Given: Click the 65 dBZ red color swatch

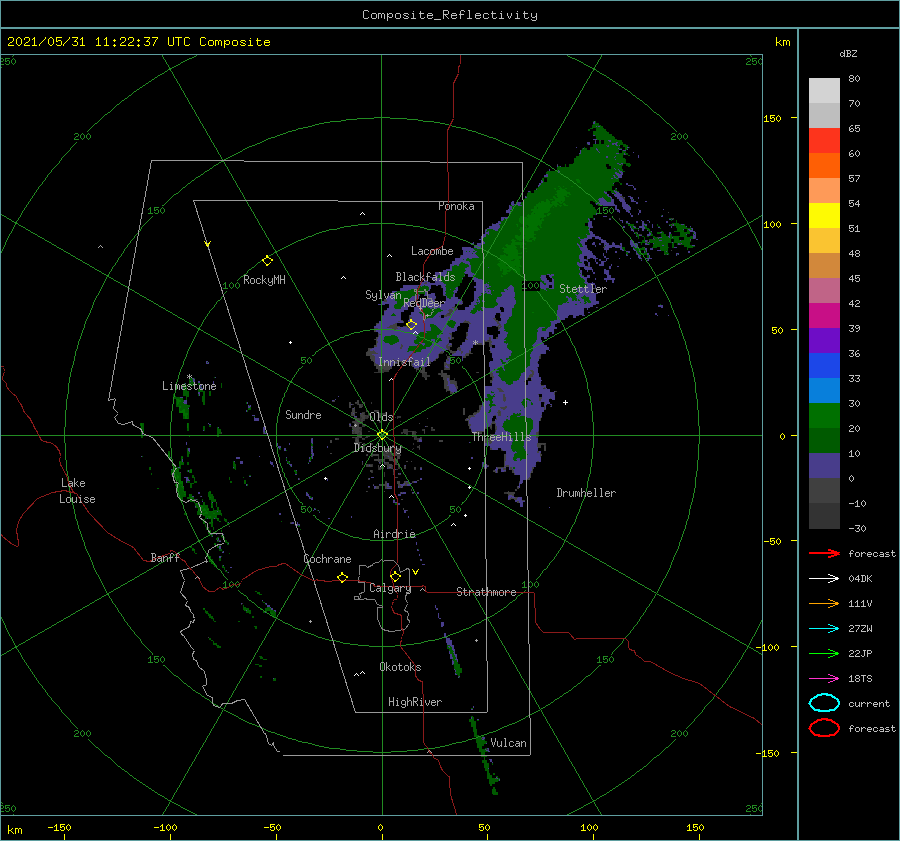Looking at the screenshot, I should pos(824,140).
